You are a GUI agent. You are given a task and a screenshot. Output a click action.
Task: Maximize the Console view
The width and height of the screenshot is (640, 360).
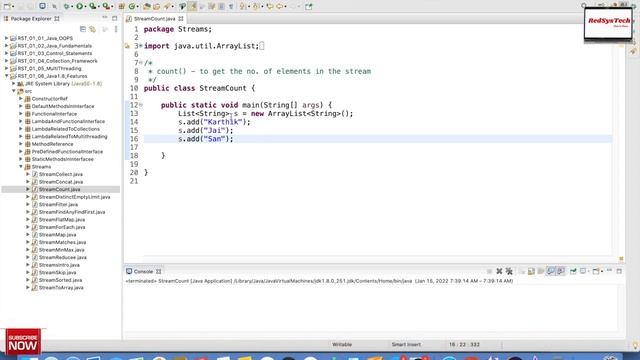pos(619,271)
